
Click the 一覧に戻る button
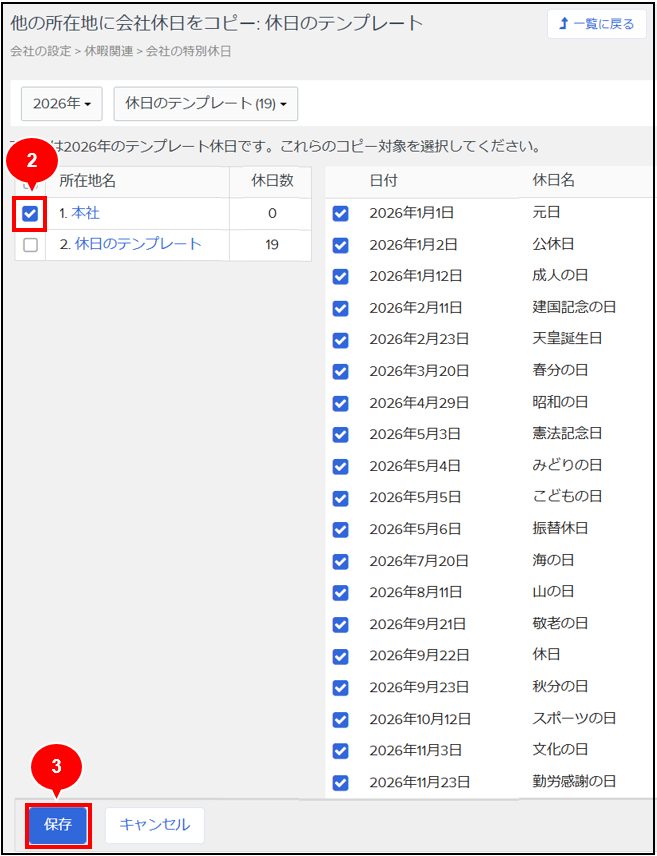596,24
